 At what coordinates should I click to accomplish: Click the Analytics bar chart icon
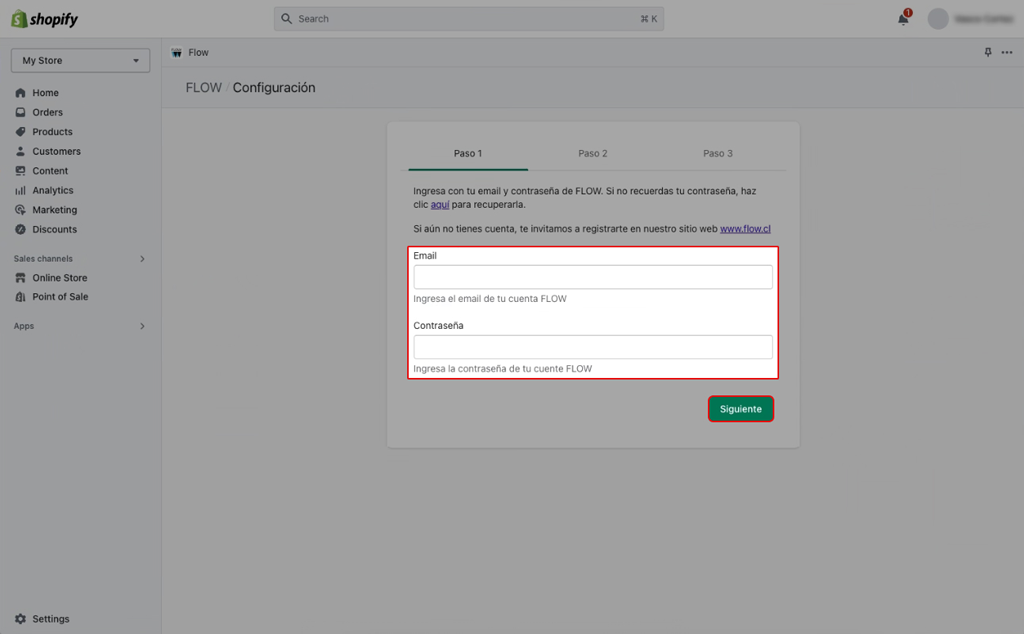[x=20, y=191]
